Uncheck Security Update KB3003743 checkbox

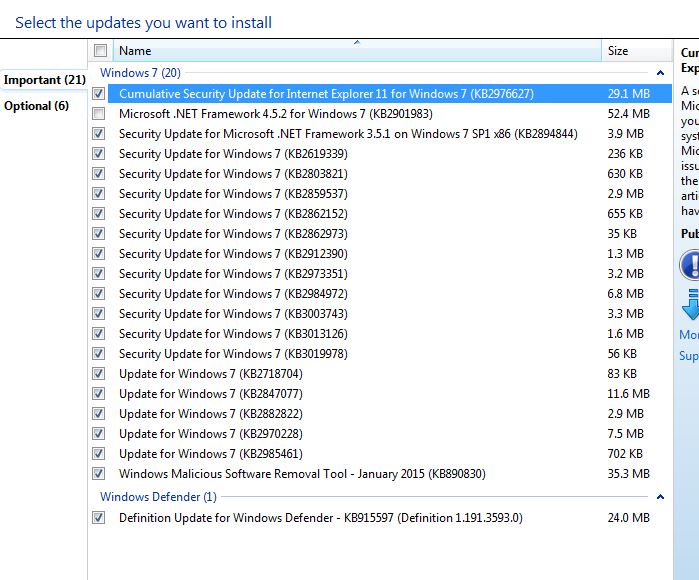click(x=99, y=313)
